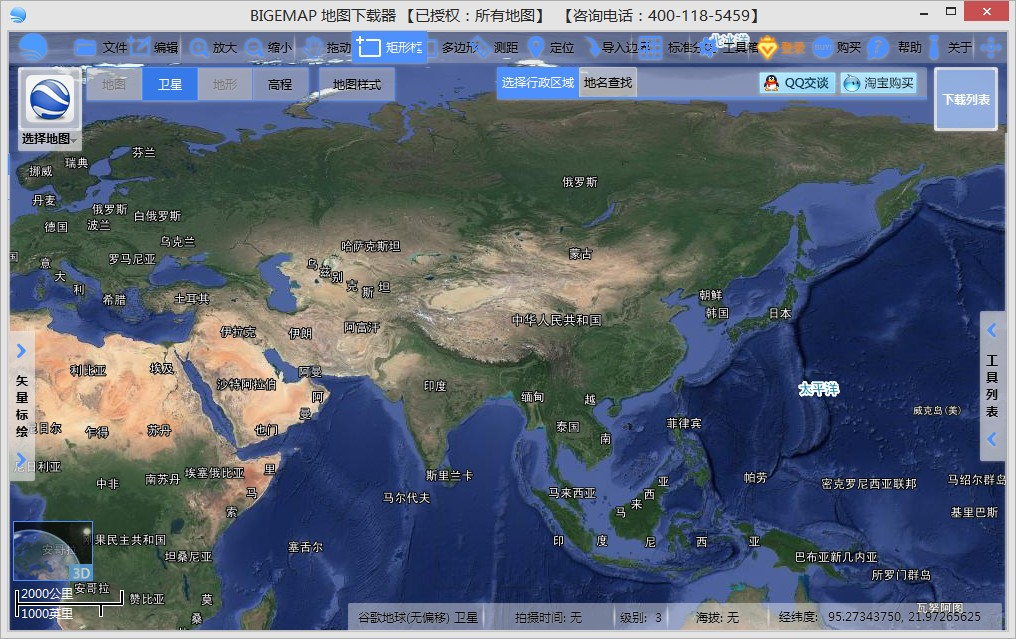Select the 放大 zoom-in magnifier
The height and width of the screenshot is (639, 1016).
(x=213, y=47)
